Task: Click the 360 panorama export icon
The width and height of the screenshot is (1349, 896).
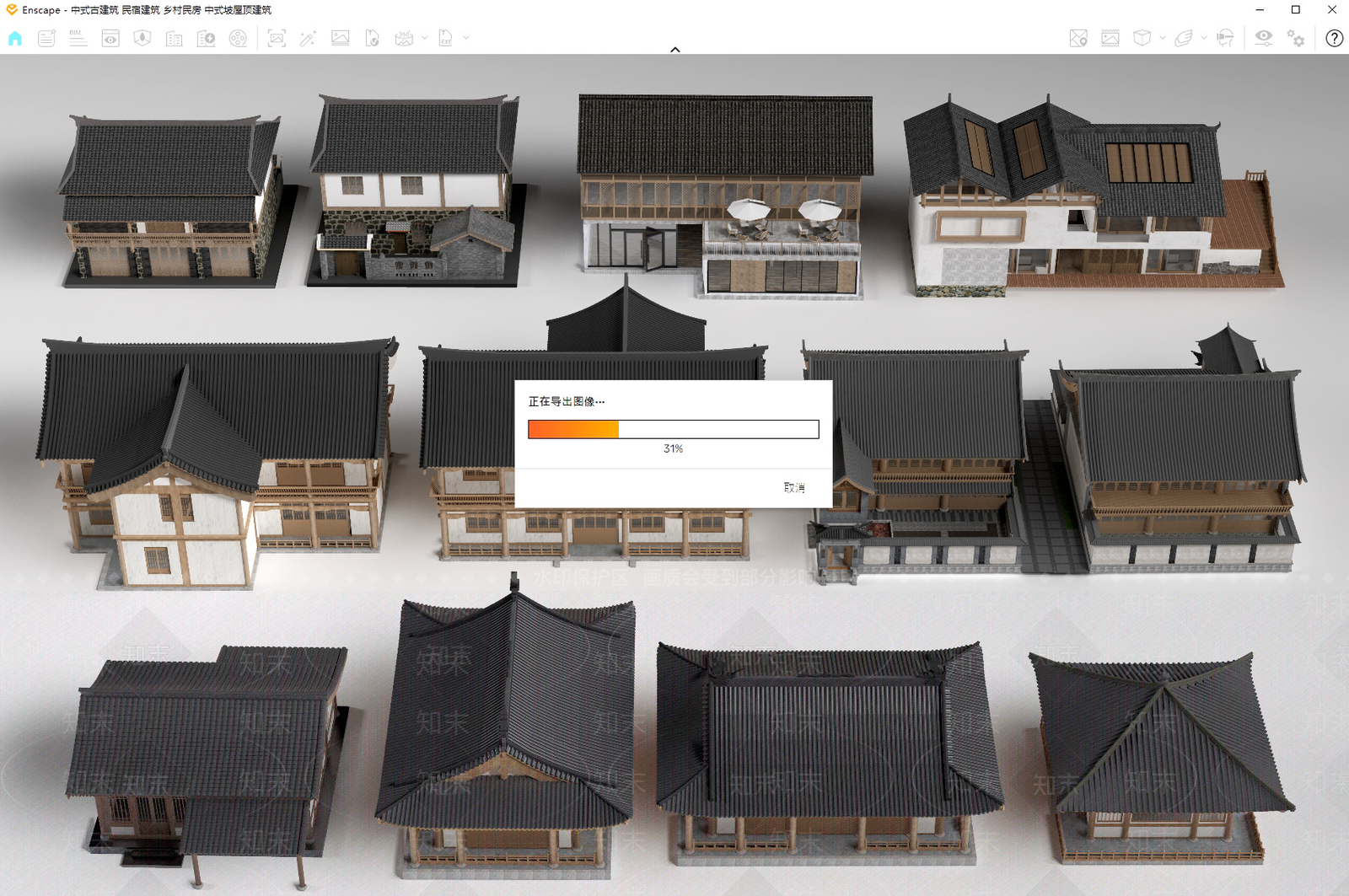Action: (405, 38)
